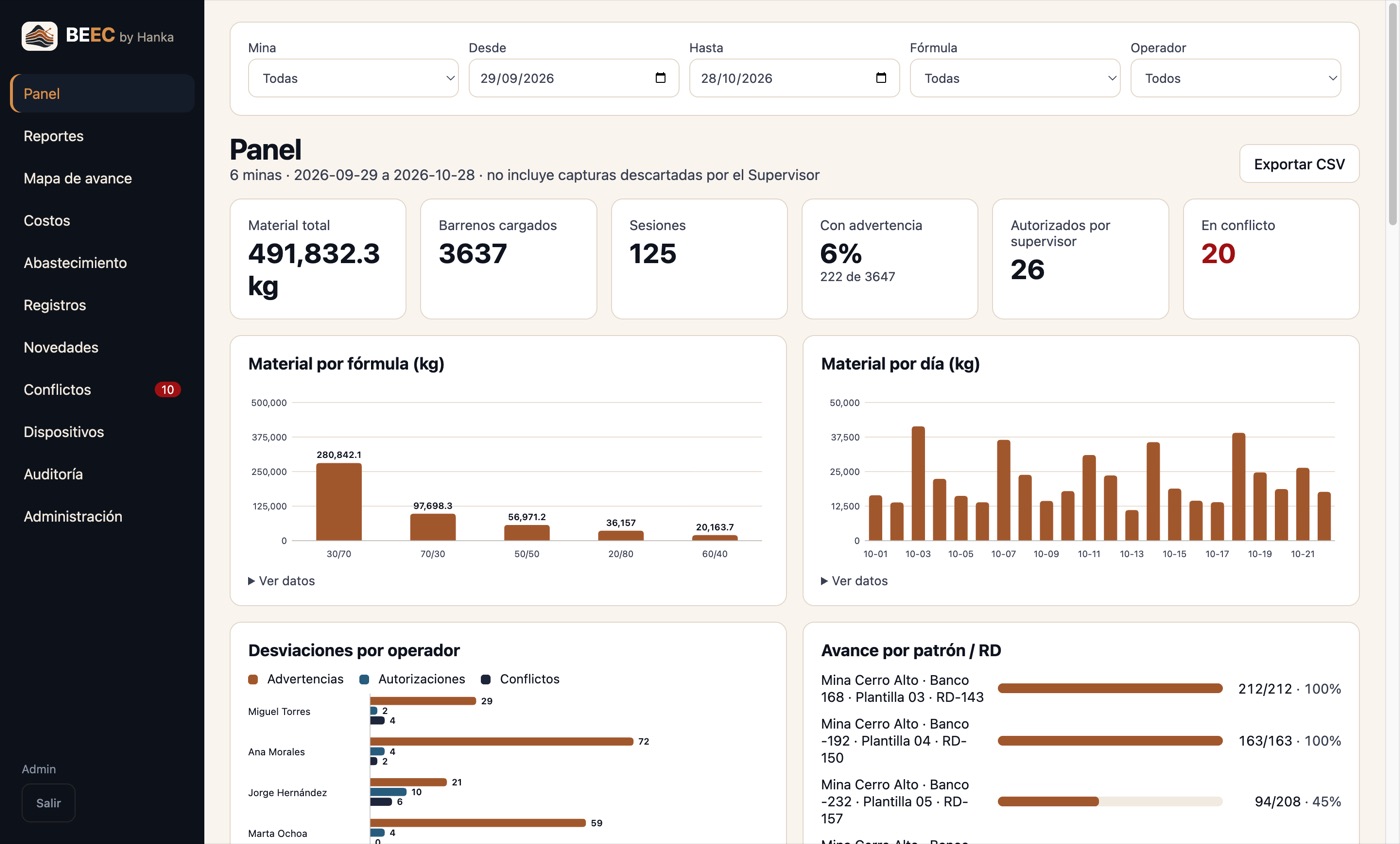The height and width of the screenshot is (844, 1400).
Task: Click the En conflicto value 20
Action: point(1218,254)
